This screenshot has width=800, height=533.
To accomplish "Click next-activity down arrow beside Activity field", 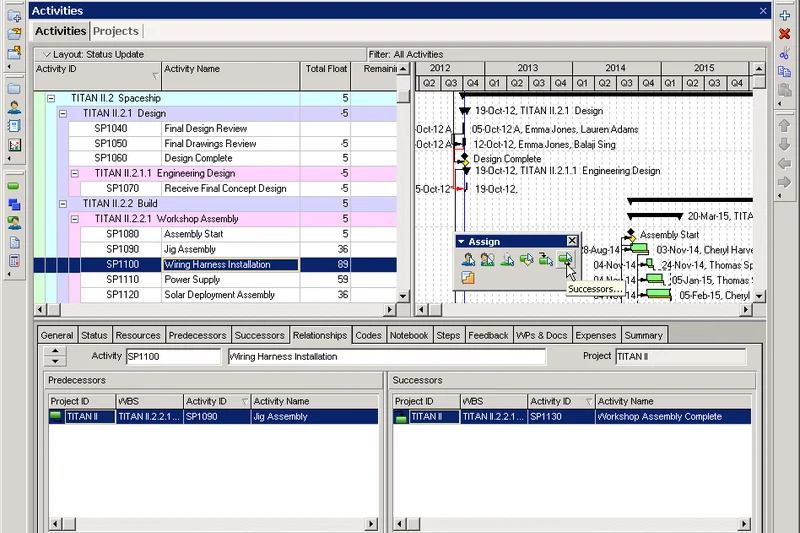I will click(x=55, y=361).
